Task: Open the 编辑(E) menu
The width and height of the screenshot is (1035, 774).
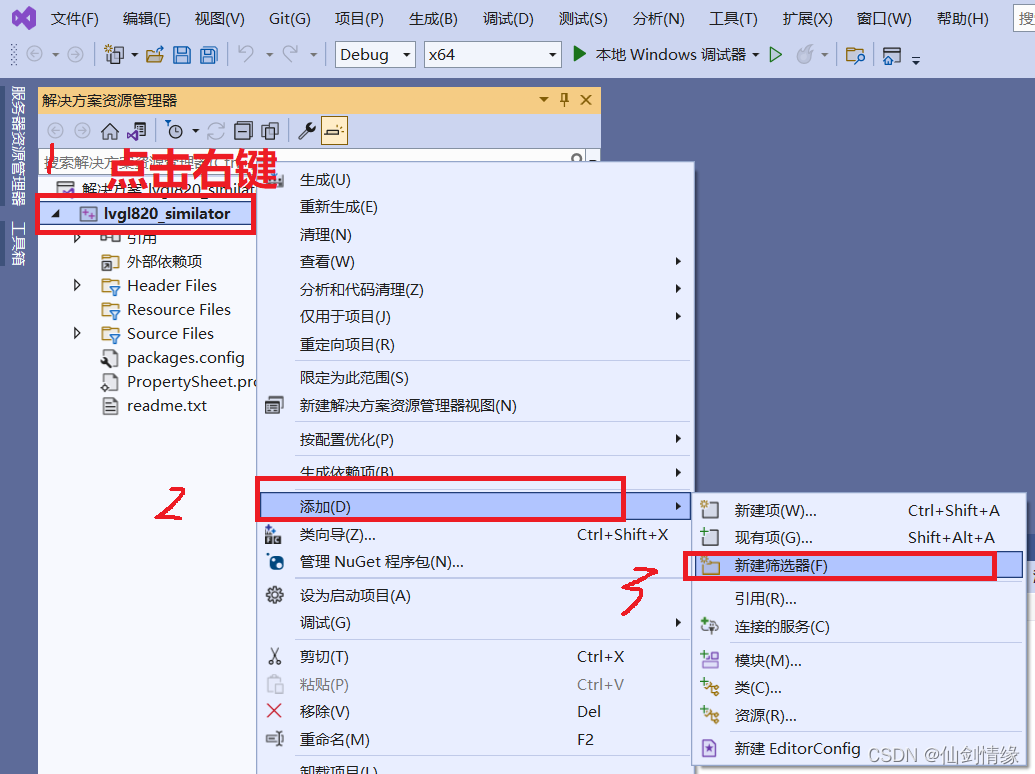Action: click(147, 18)
